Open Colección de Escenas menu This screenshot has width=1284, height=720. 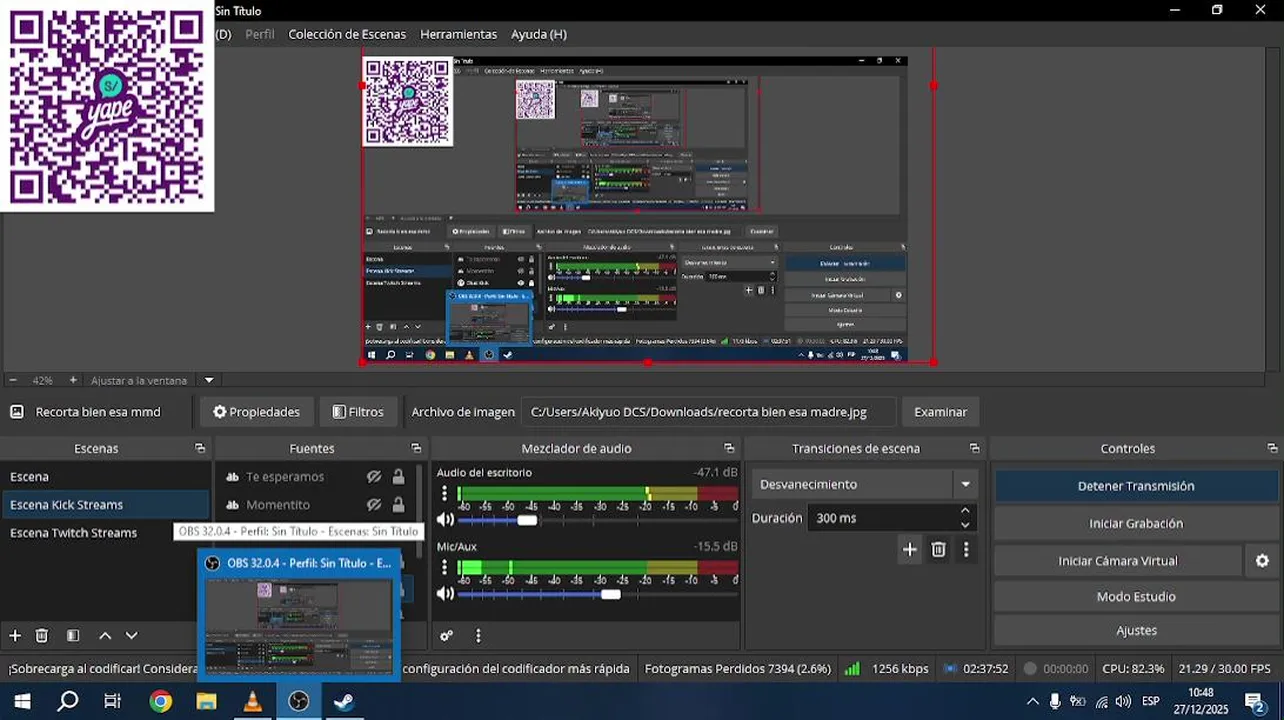point(347,34)
